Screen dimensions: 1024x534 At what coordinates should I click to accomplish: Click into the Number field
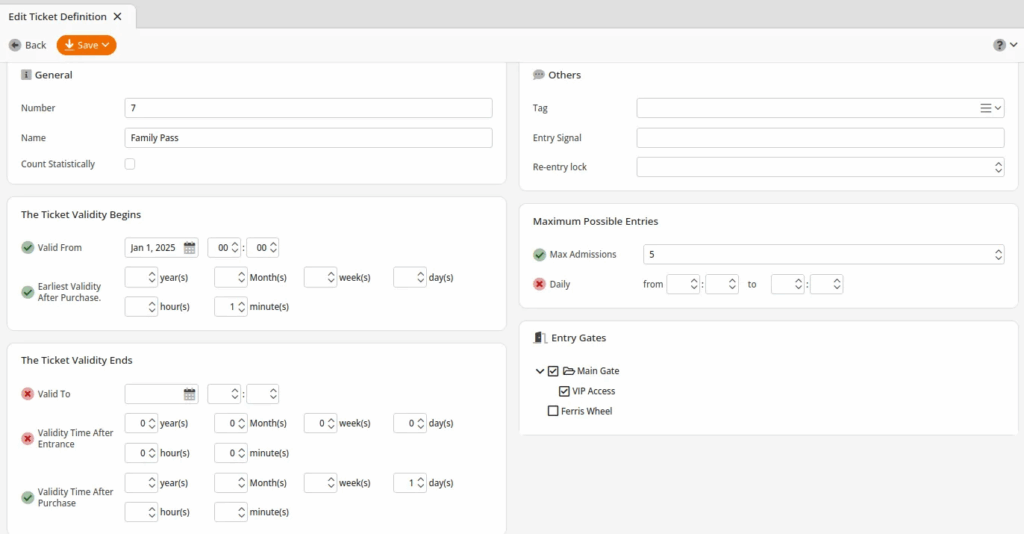tap(308, 108)
